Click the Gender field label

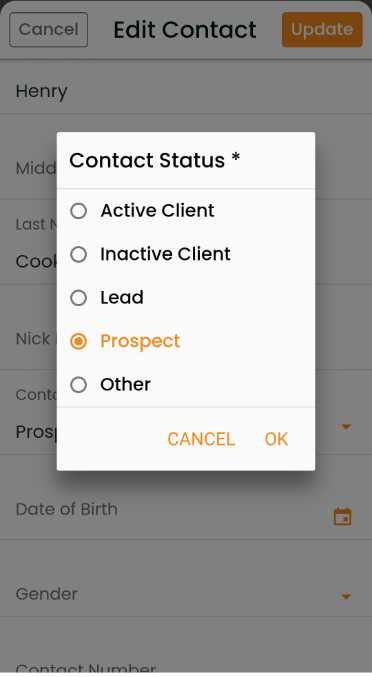pyautogui.click(x=47, y=594)
